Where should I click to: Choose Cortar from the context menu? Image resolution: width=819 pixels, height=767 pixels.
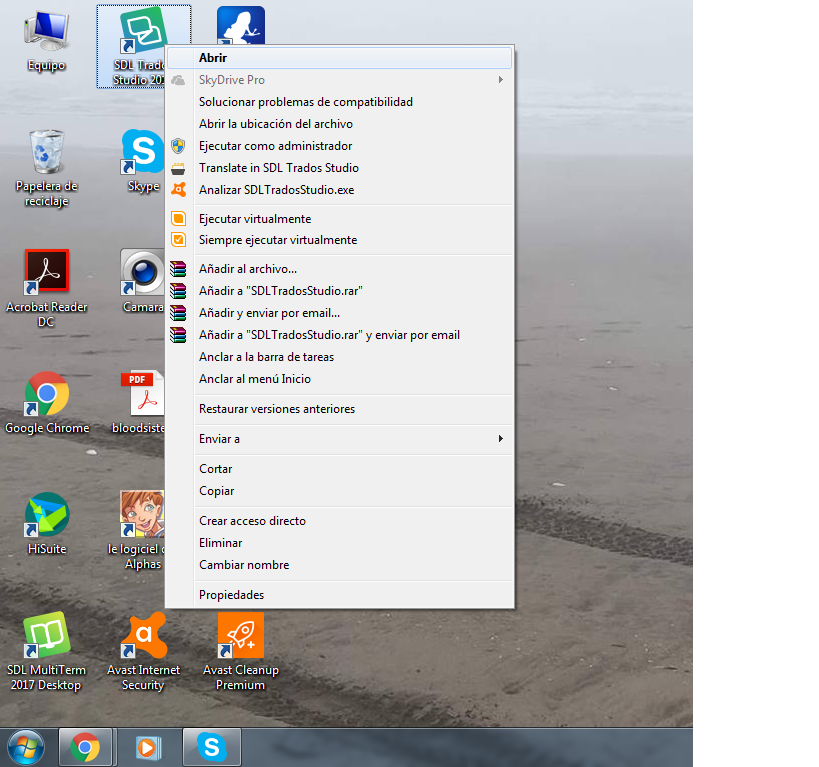[x=340, y=469]
